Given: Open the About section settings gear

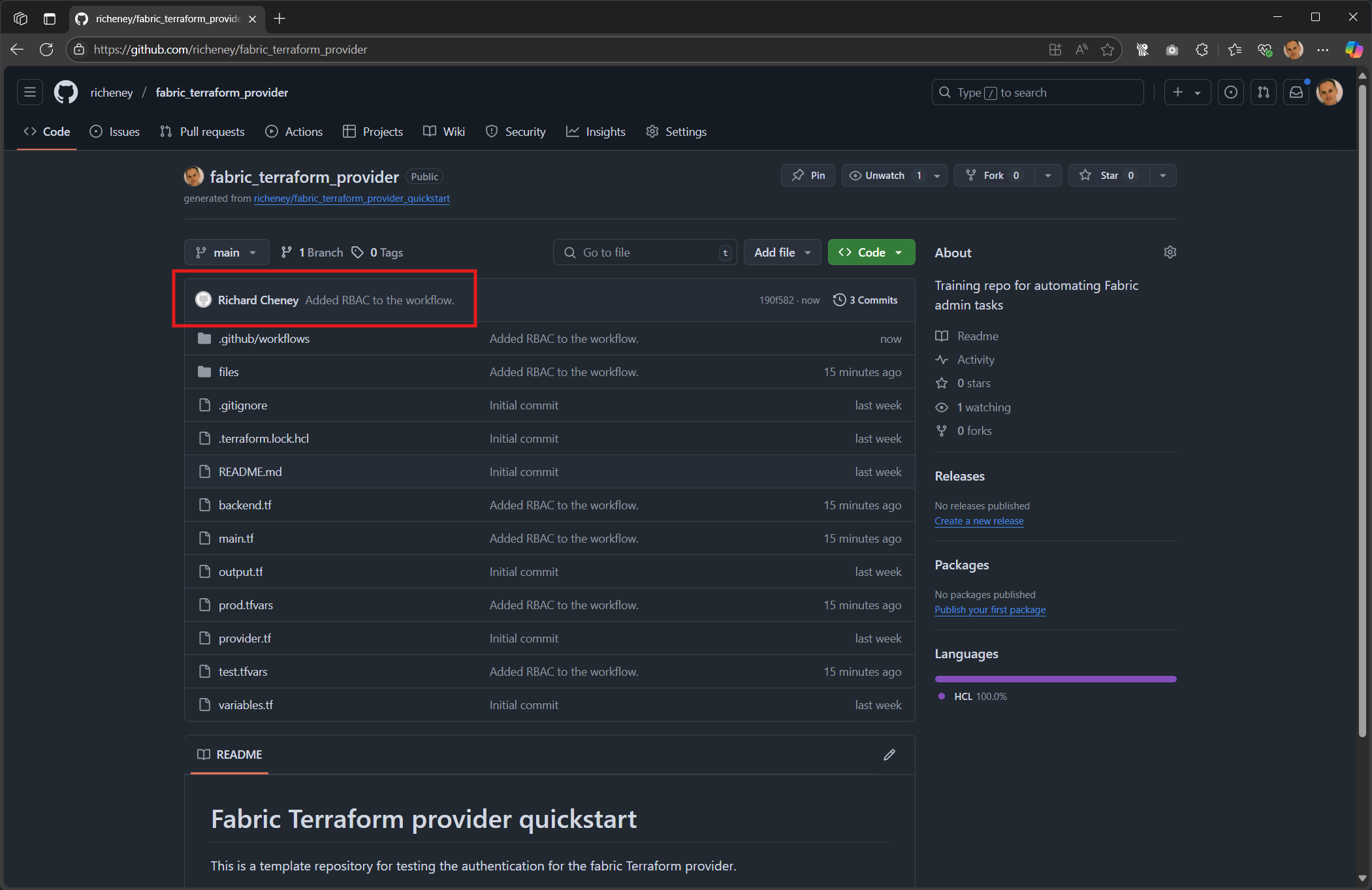Looking at the screenshot, I should [1170, 252].
